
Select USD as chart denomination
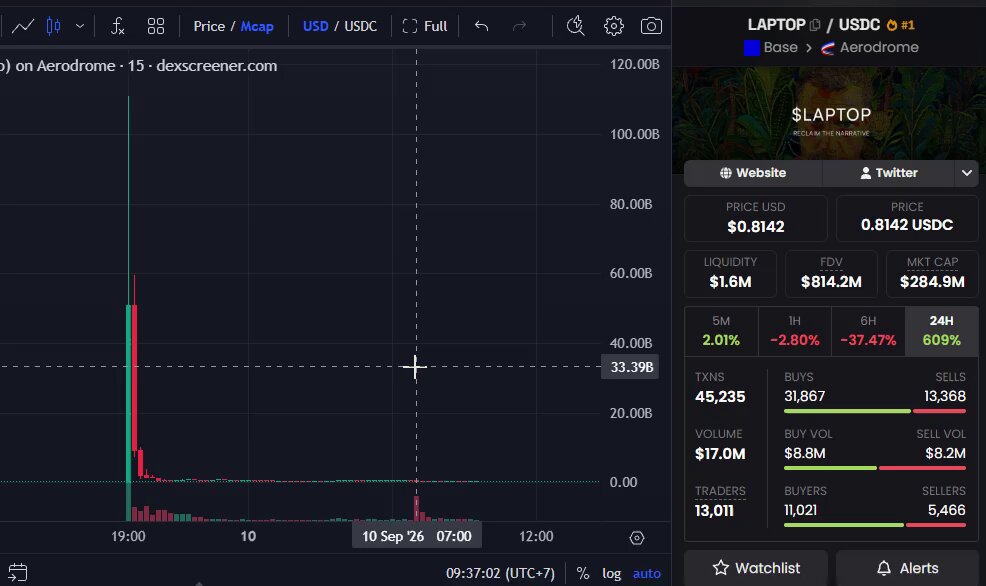coord(316,26)
